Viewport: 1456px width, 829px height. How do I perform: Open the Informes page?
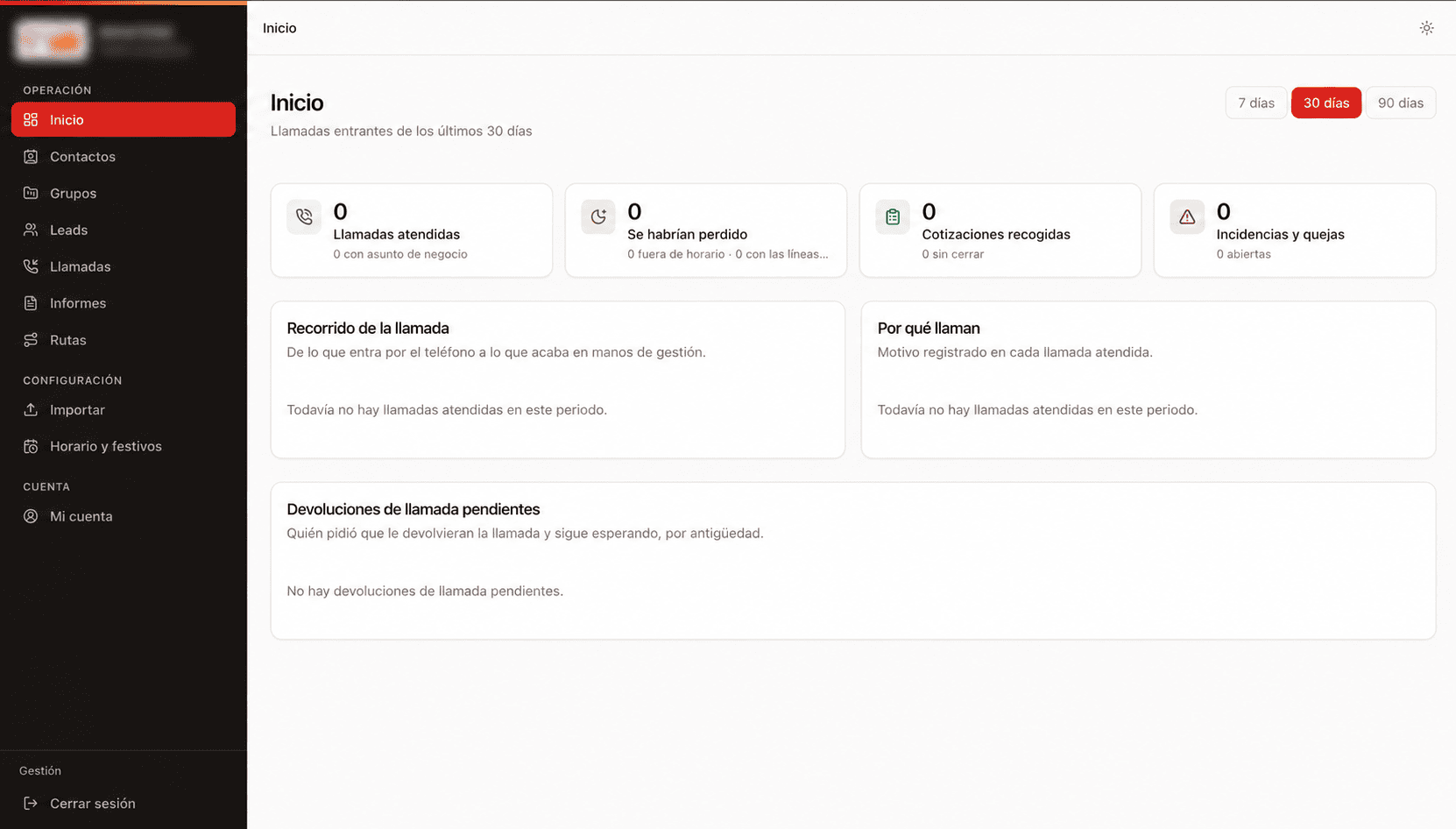click(x=124, y=303)
